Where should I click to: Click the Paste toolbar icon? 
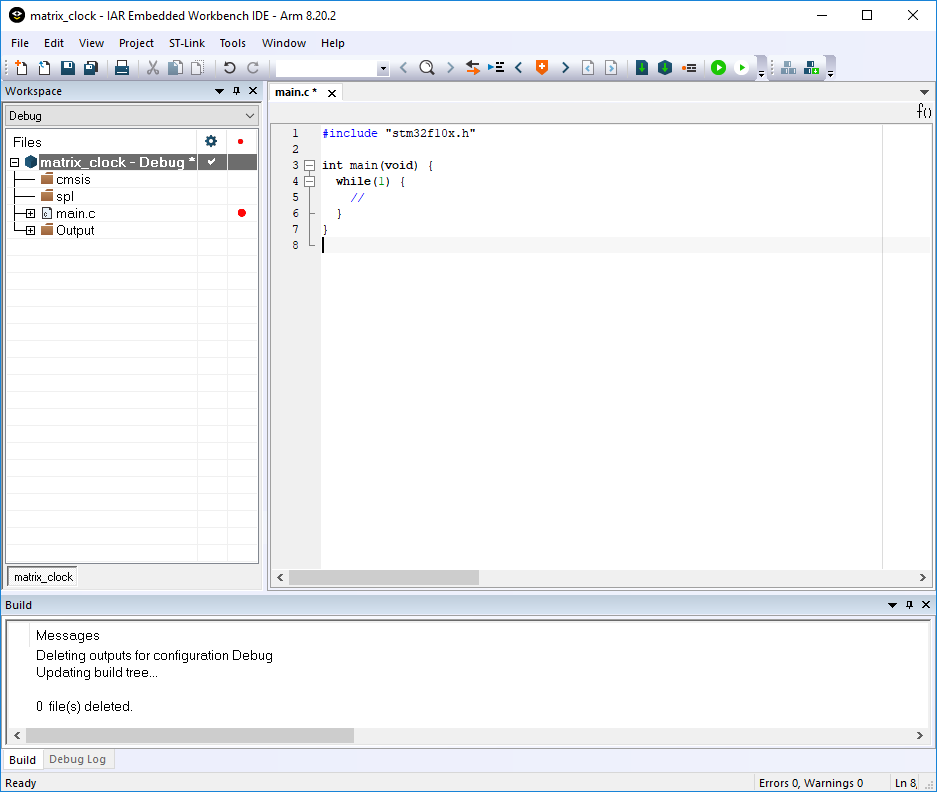(198, 68)
